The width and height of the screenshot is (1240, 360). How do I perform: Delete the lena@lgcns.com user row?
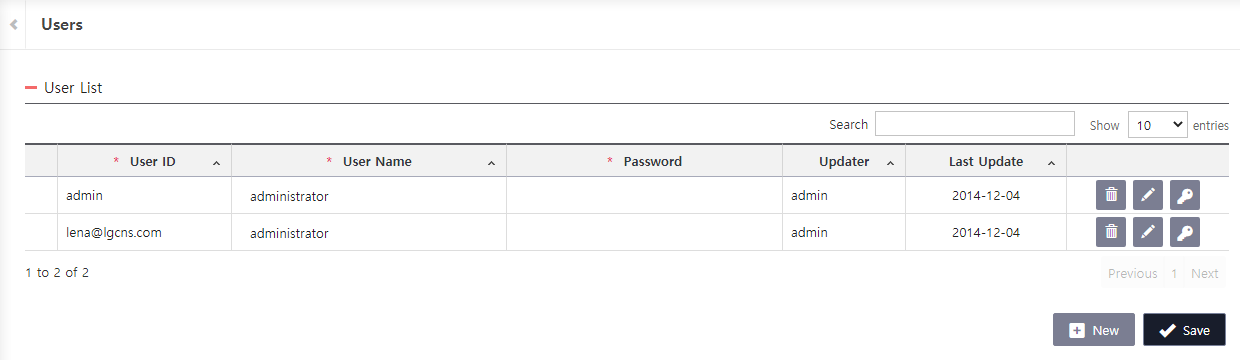pyautogui.click(x=1111, y=232)
